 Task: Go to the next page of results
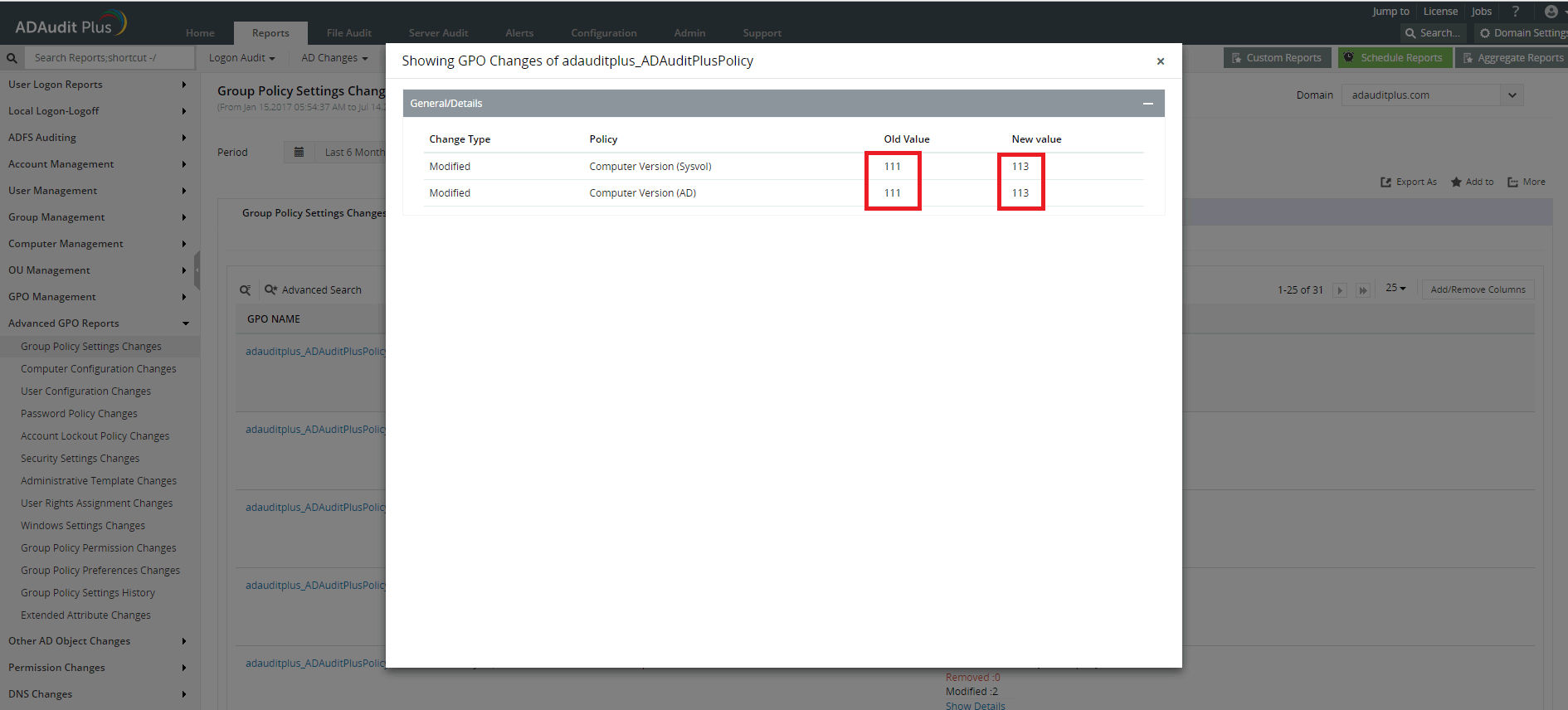pyautogui.click(x=1340, y=290)
